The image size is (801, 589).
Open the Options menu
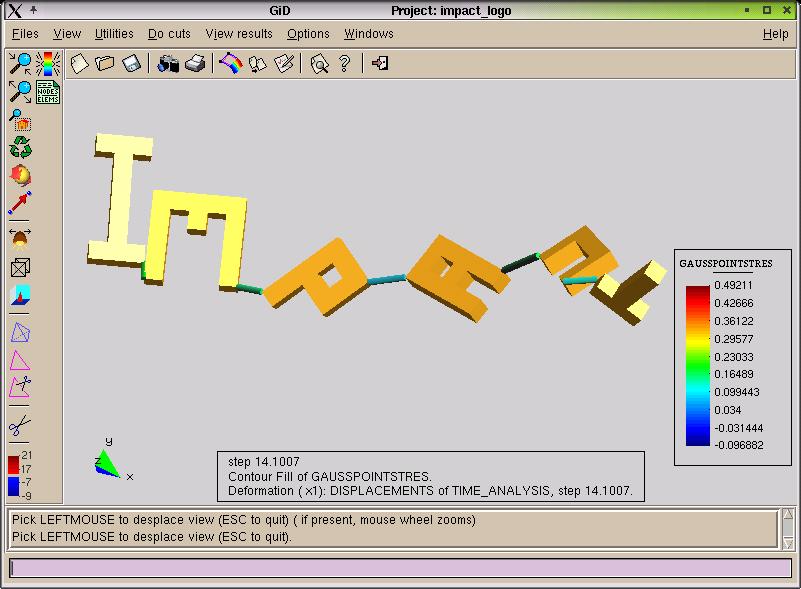308,34
